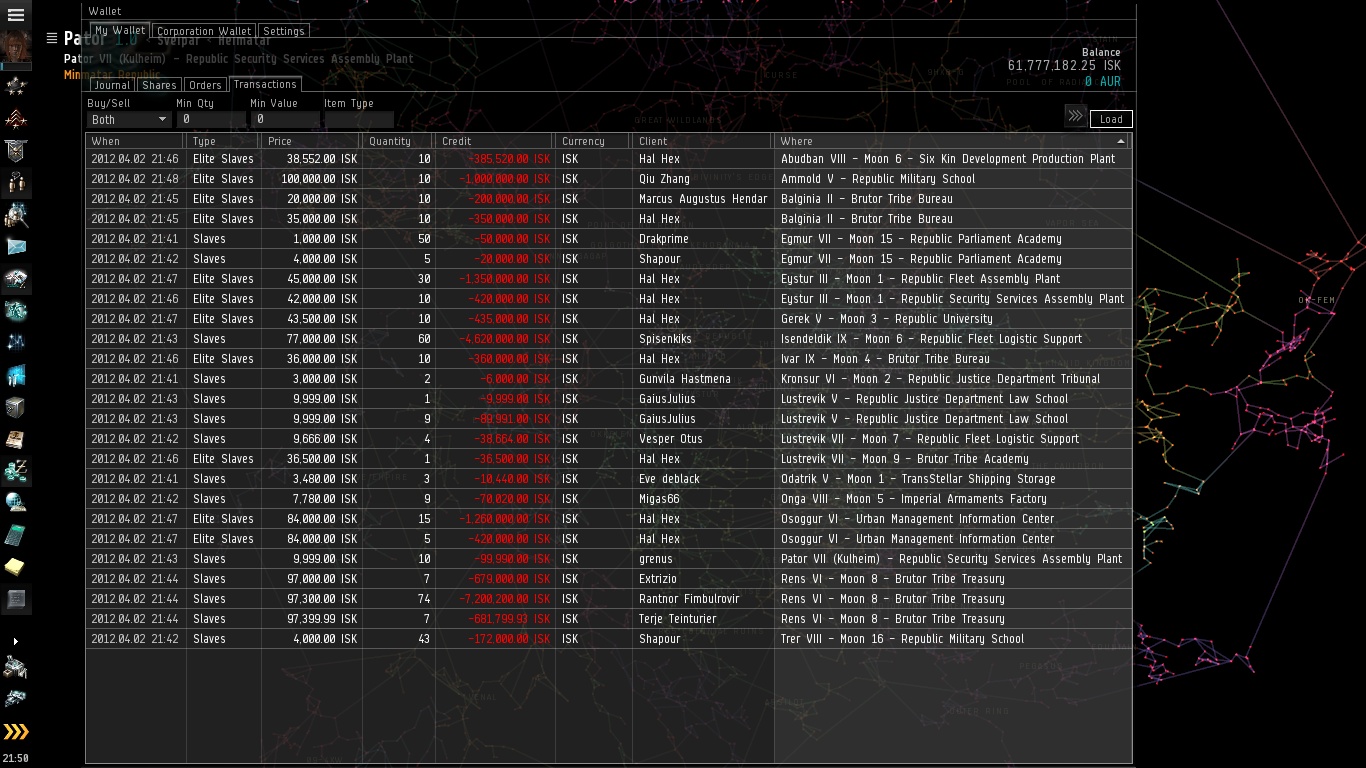Click the globe browser icon in the sidebar

(16, 502)
